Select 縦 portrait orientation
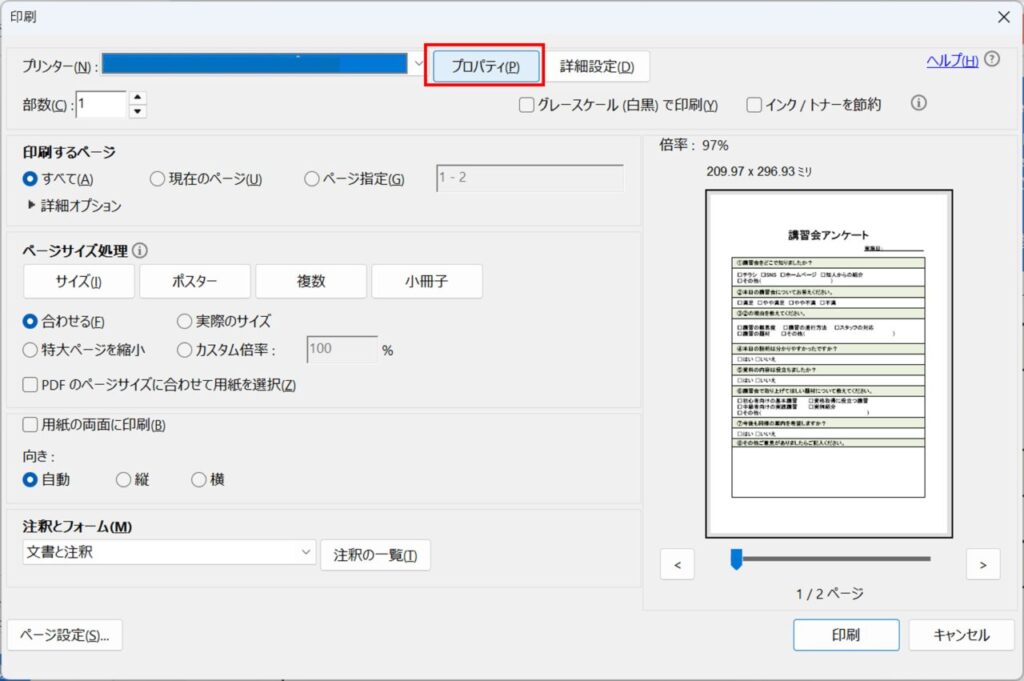Viewport: 1024px width, 681px height. [x=123, y=479]
